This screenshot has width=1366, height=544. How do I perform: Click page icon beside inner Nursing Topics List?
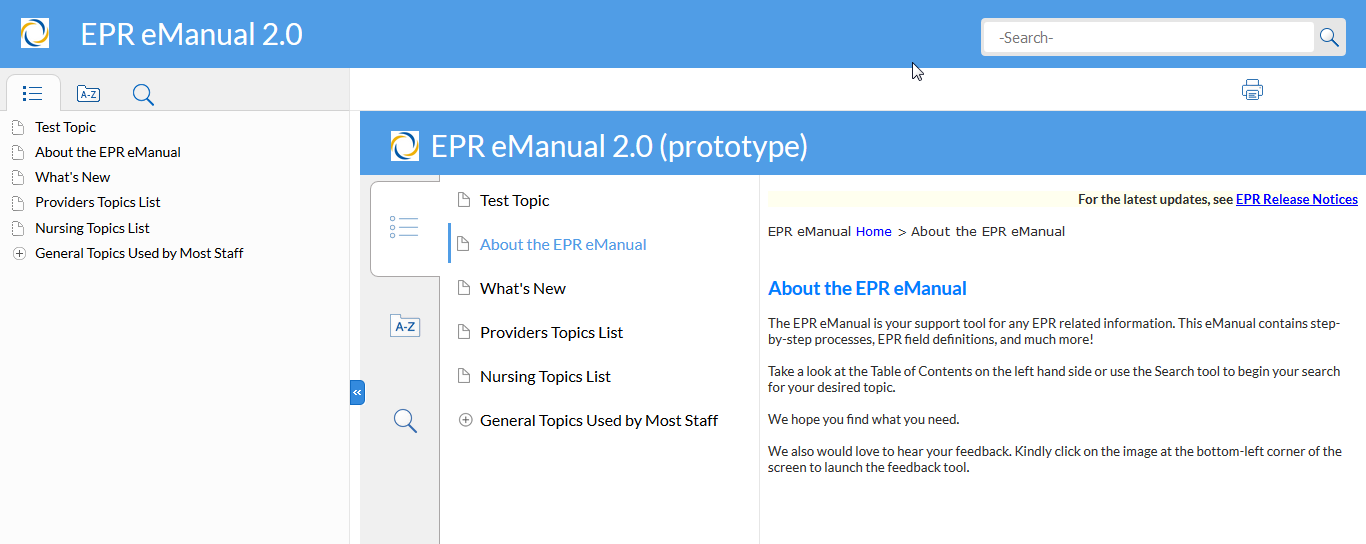click(x=464, y=376)
